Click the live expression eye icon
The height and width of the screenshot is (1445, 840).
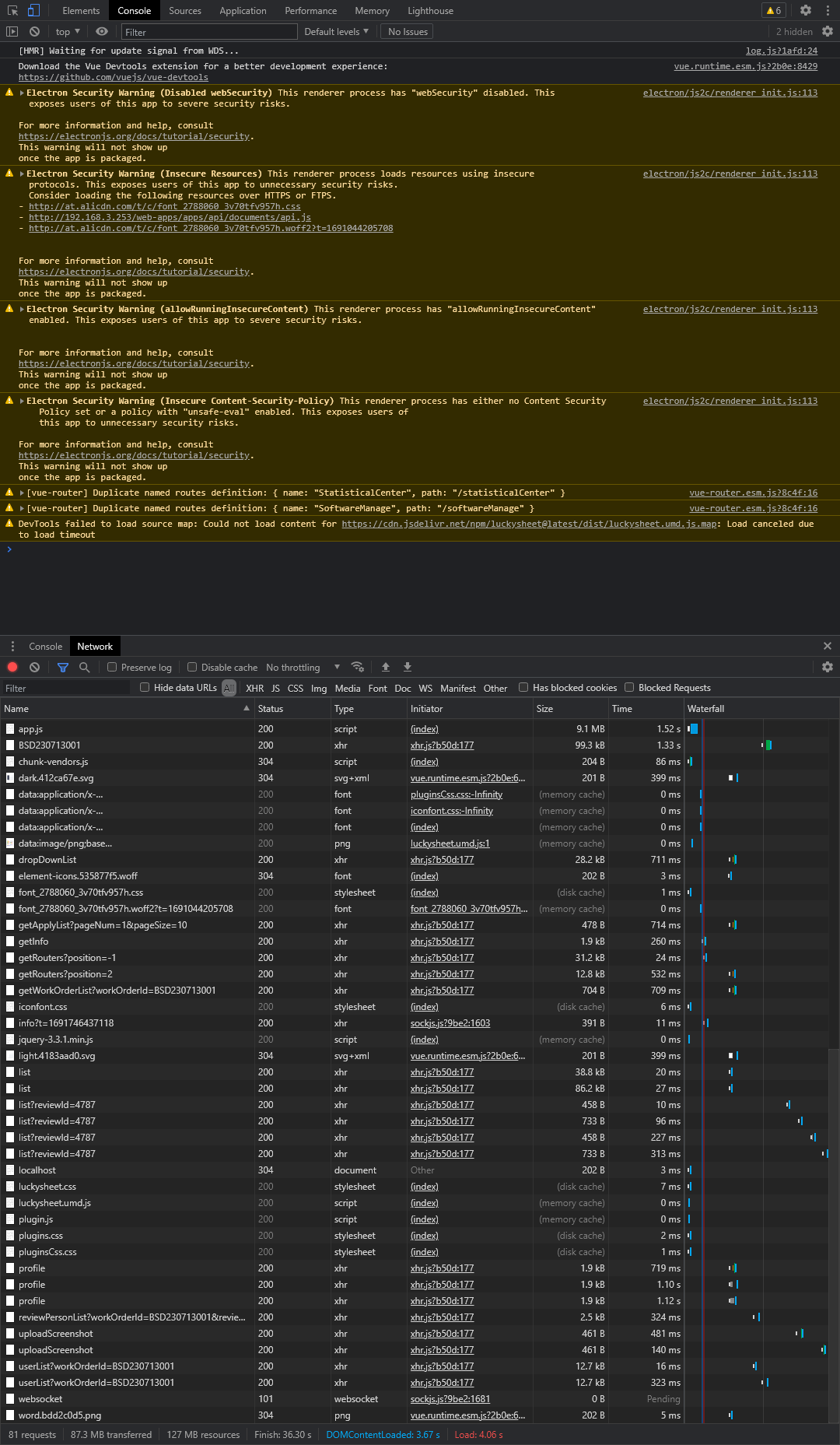tap(102, 32)
